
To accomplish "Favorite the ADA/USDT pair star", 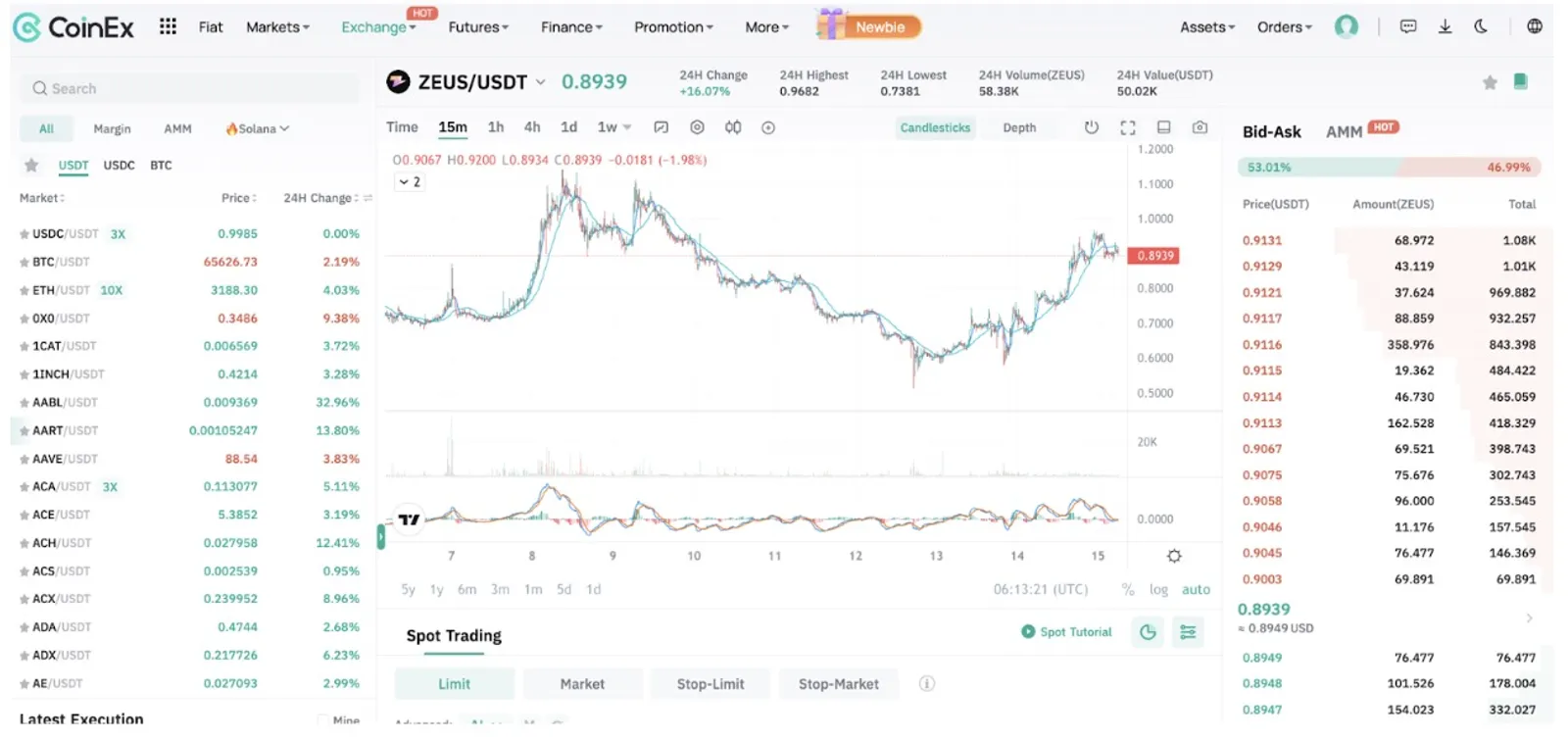I will pyautogui.click(x=24, y=627).
